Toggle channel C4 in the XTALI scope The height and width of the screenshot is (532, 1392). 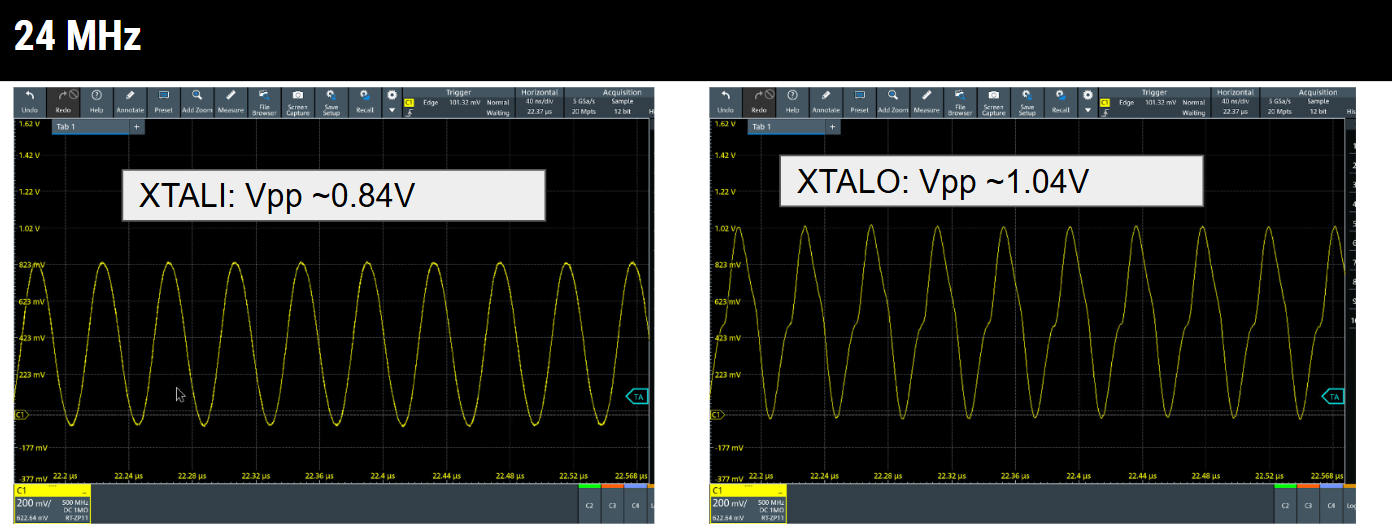tap(634, 505)
